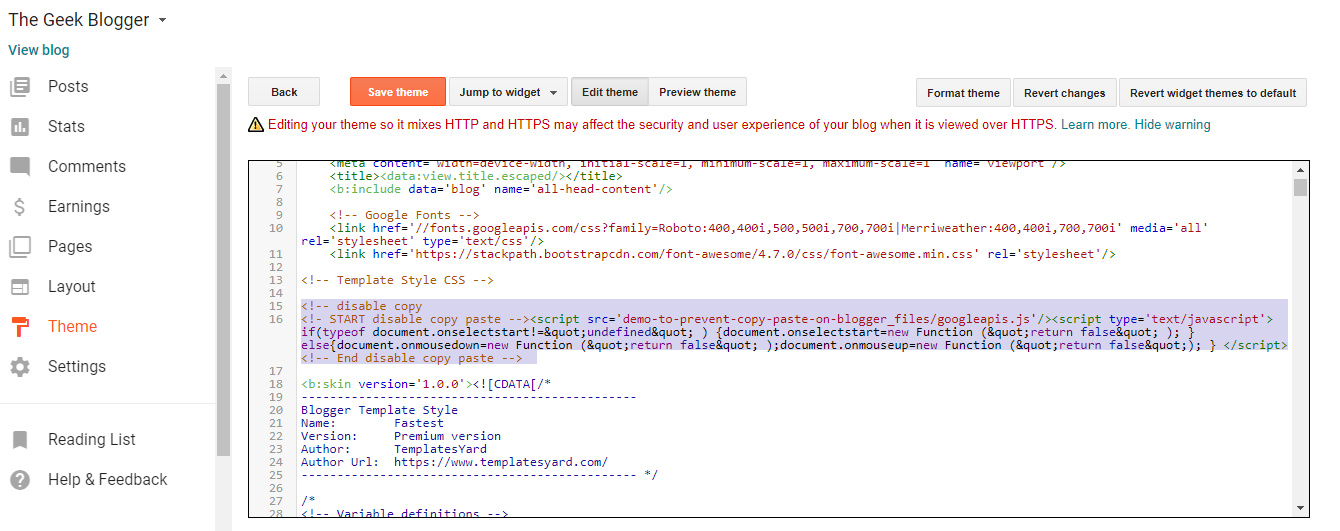Click the Reading List bookmark icon
This screenshot has height=531, width=1340.
pyautogui.click(x=20, y=440)
